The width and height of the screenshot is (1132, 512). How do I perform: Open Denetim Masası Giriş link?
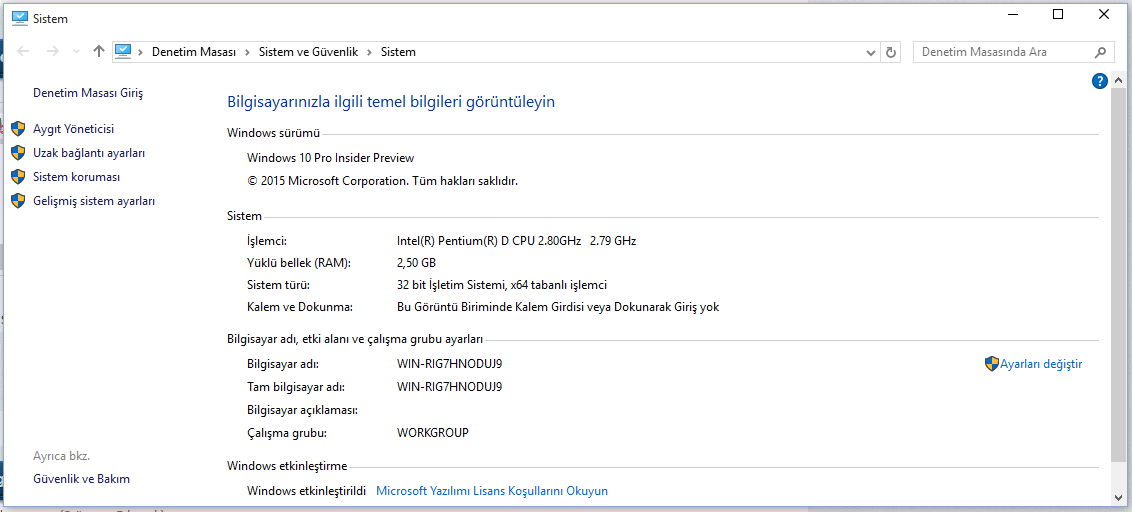tap(88, 93)
